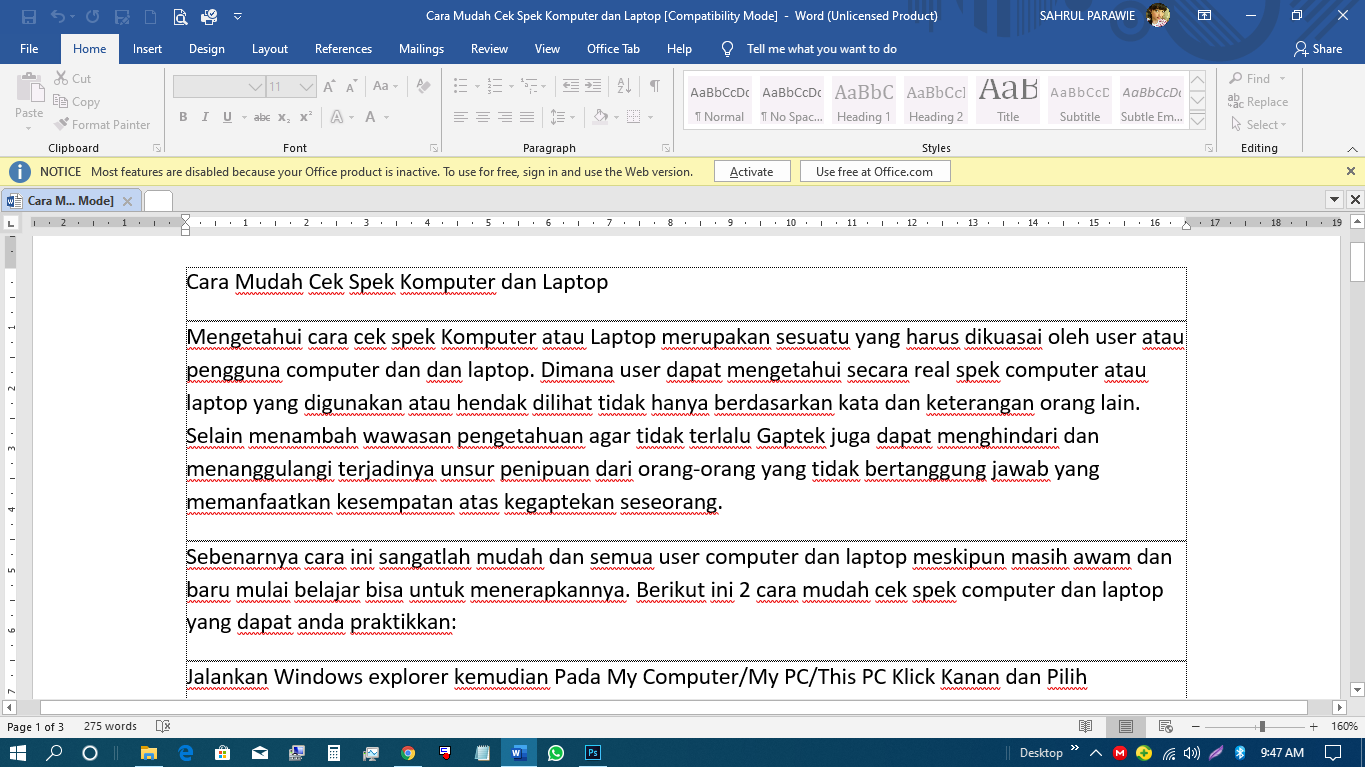1365x767 pixels.
Task: Toggle bold formatting
Action: click(x=183, y=117)
